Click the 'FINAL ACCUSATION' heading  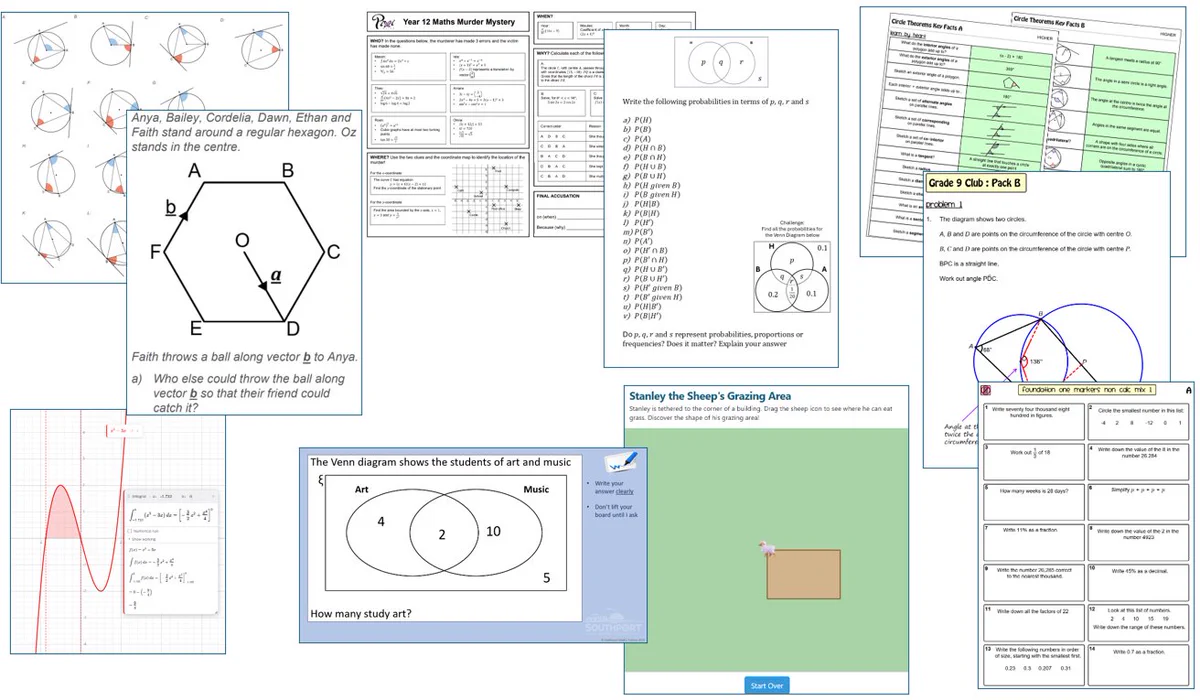(x=560, y=195)
